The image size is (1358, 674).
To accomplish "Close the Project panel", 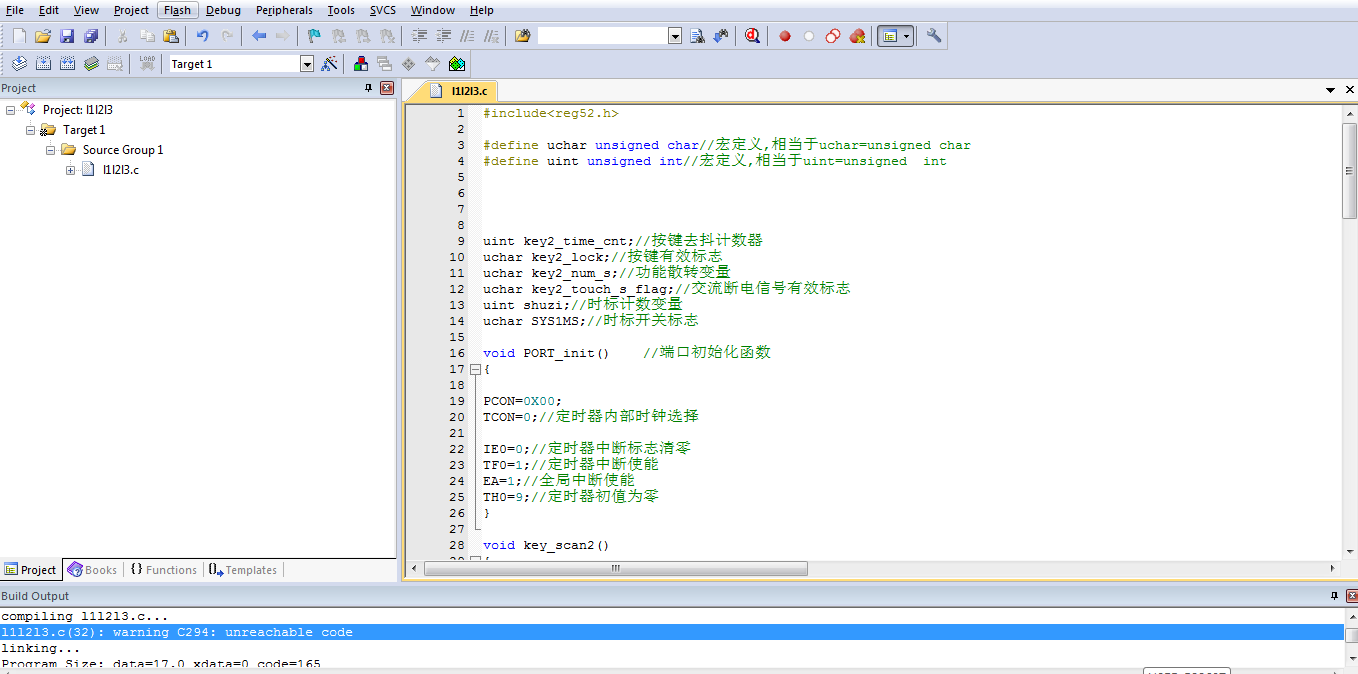I will (387, 88).
